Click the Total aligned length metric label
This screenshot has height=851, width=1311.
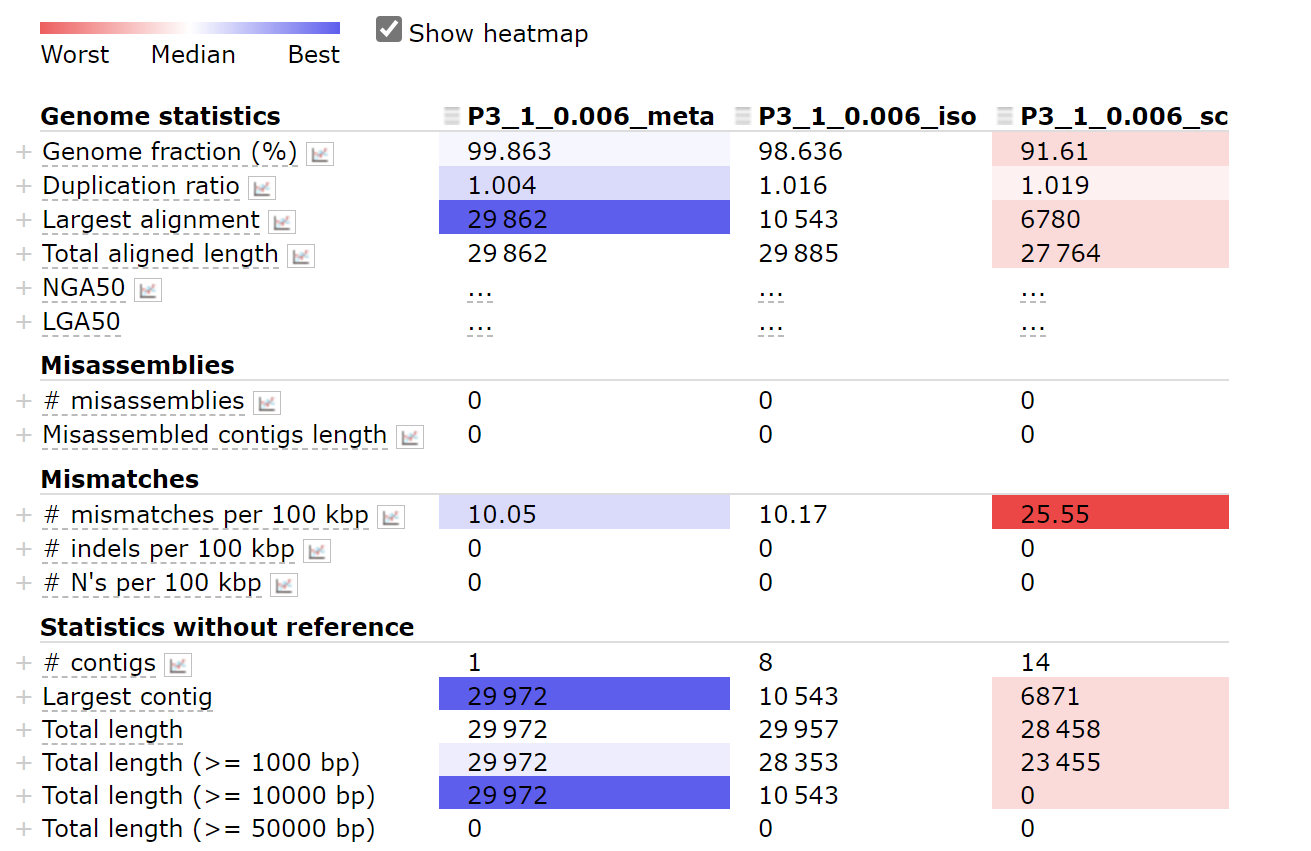(160, 254)
